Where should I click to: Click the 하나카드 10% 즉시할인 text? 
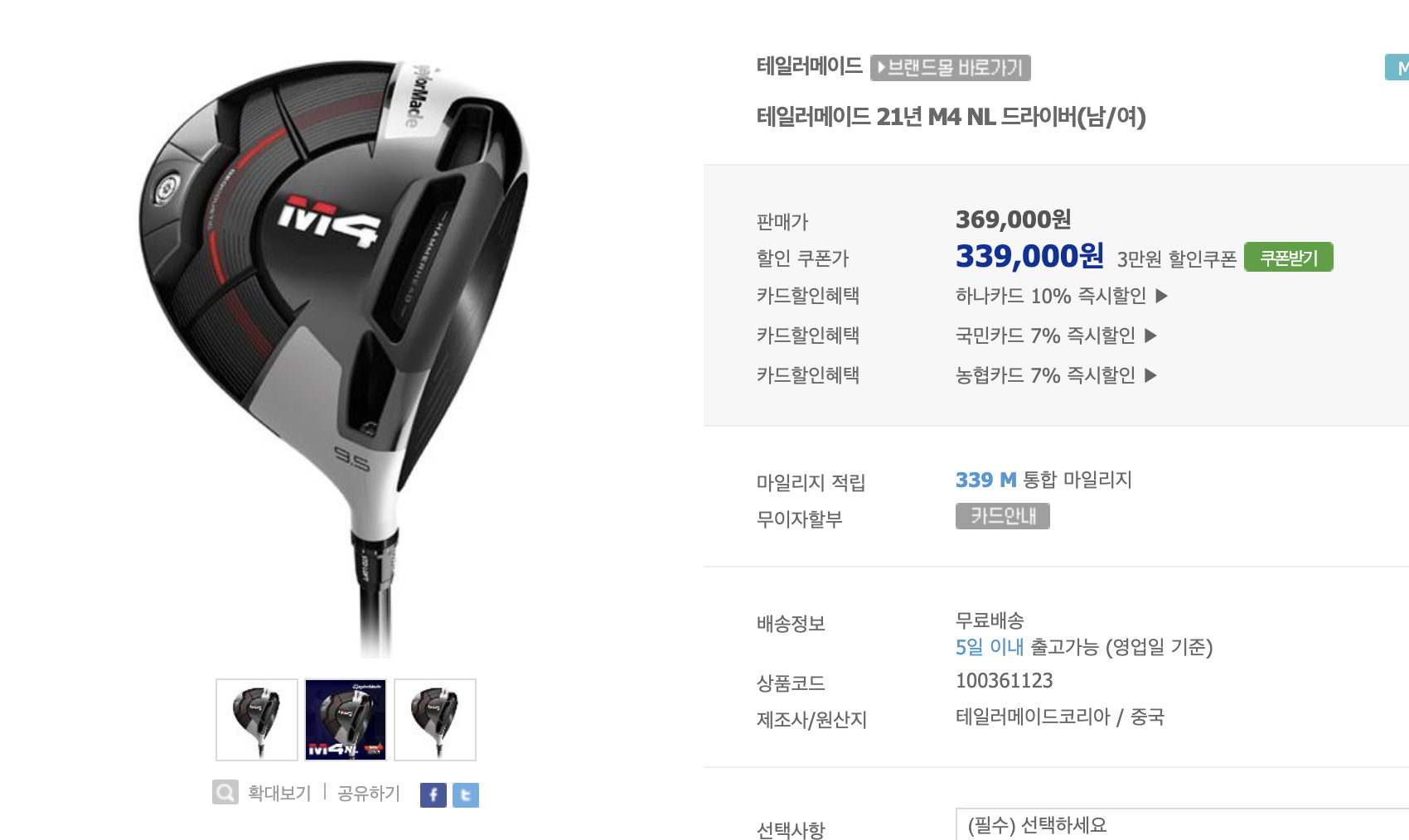click(1051, 296)
